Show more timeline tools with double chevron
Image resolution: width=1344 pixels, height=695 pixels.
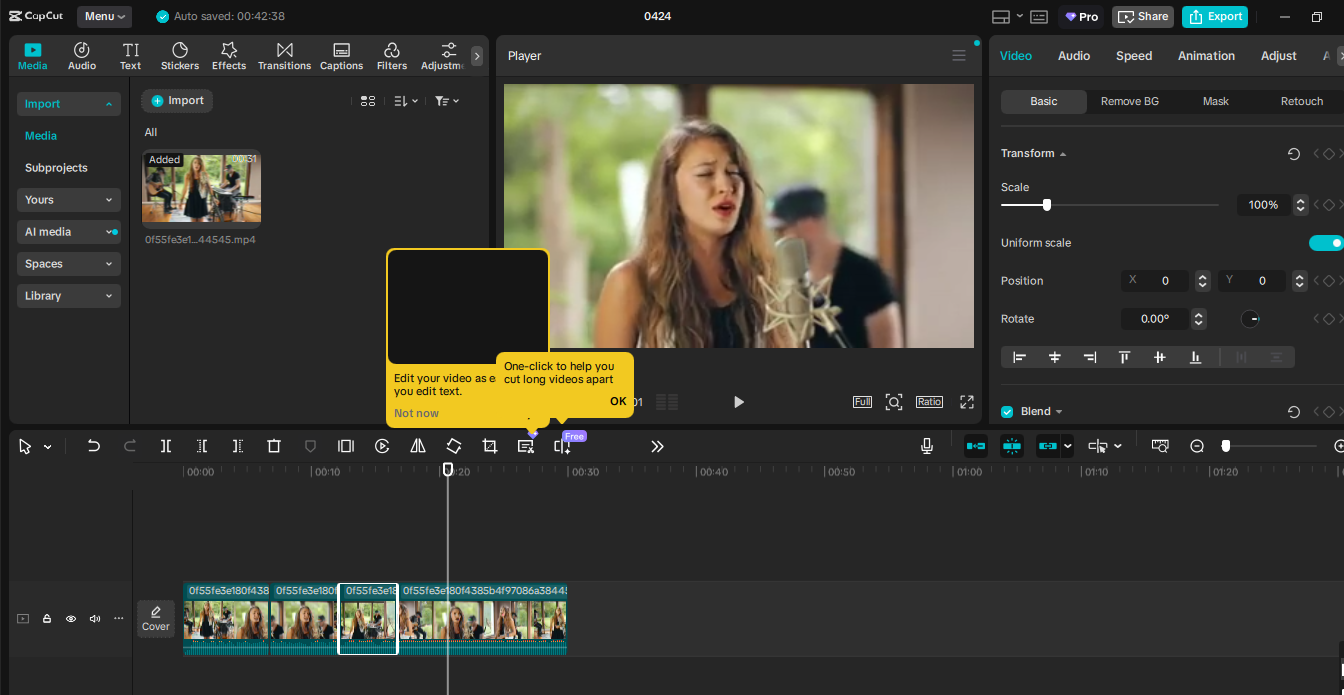click(x=657, y=446)
